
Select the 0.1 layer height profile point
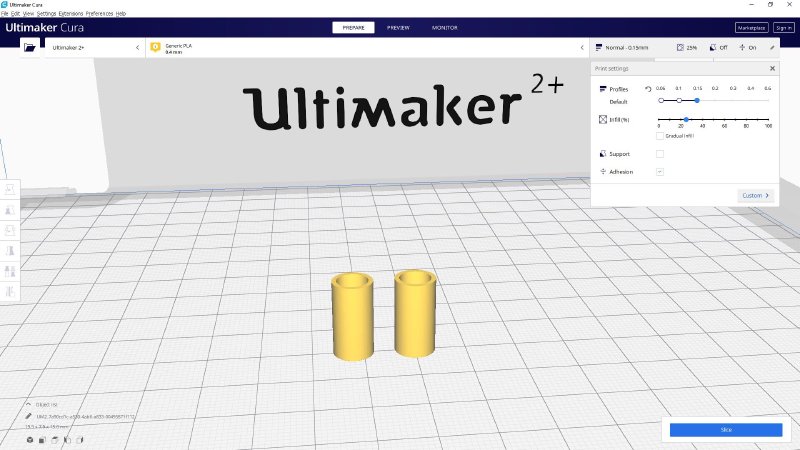tap(679, 101)
